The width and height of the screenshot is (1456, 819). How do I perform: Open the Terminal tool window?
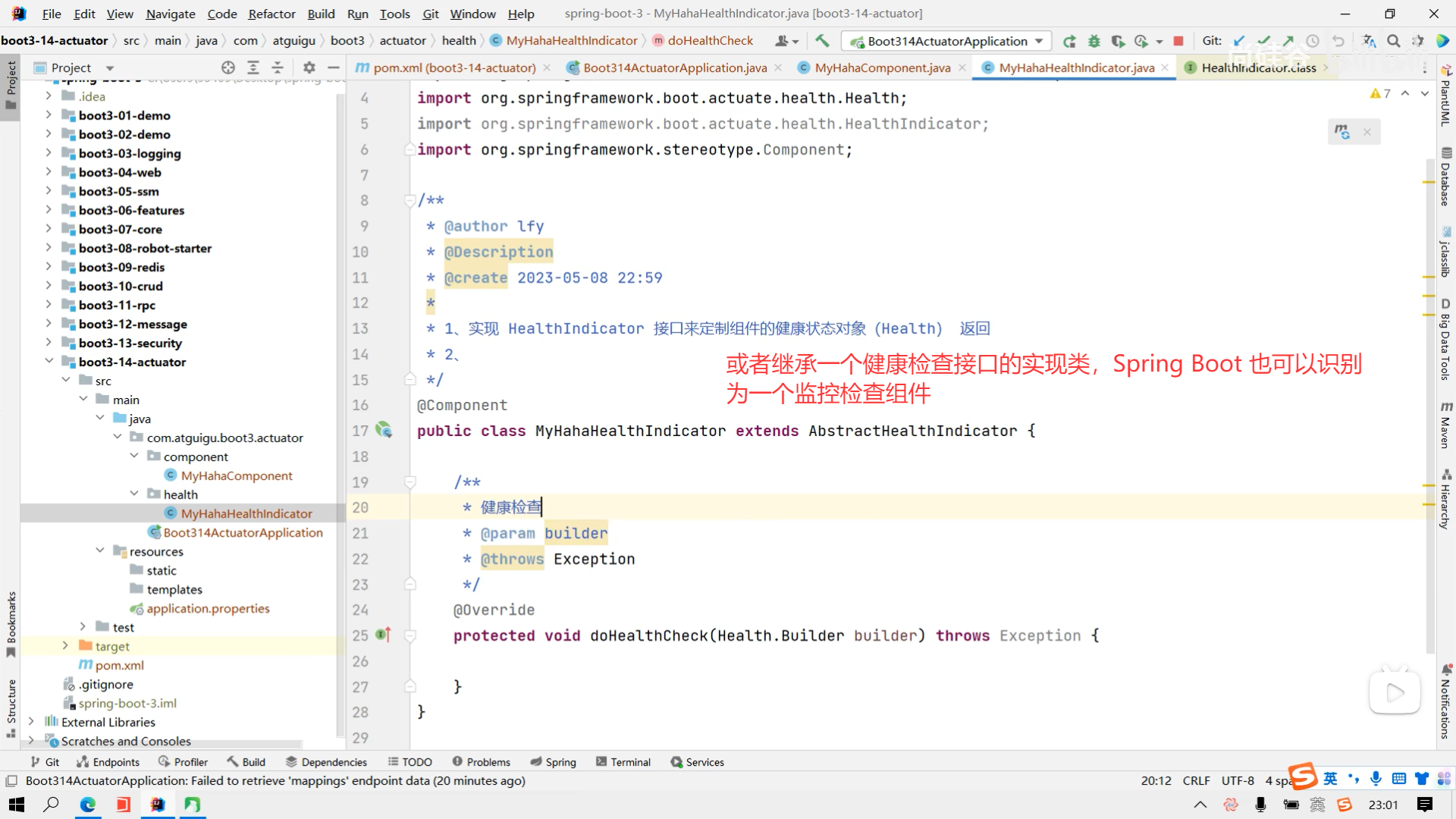coord(623,762)
